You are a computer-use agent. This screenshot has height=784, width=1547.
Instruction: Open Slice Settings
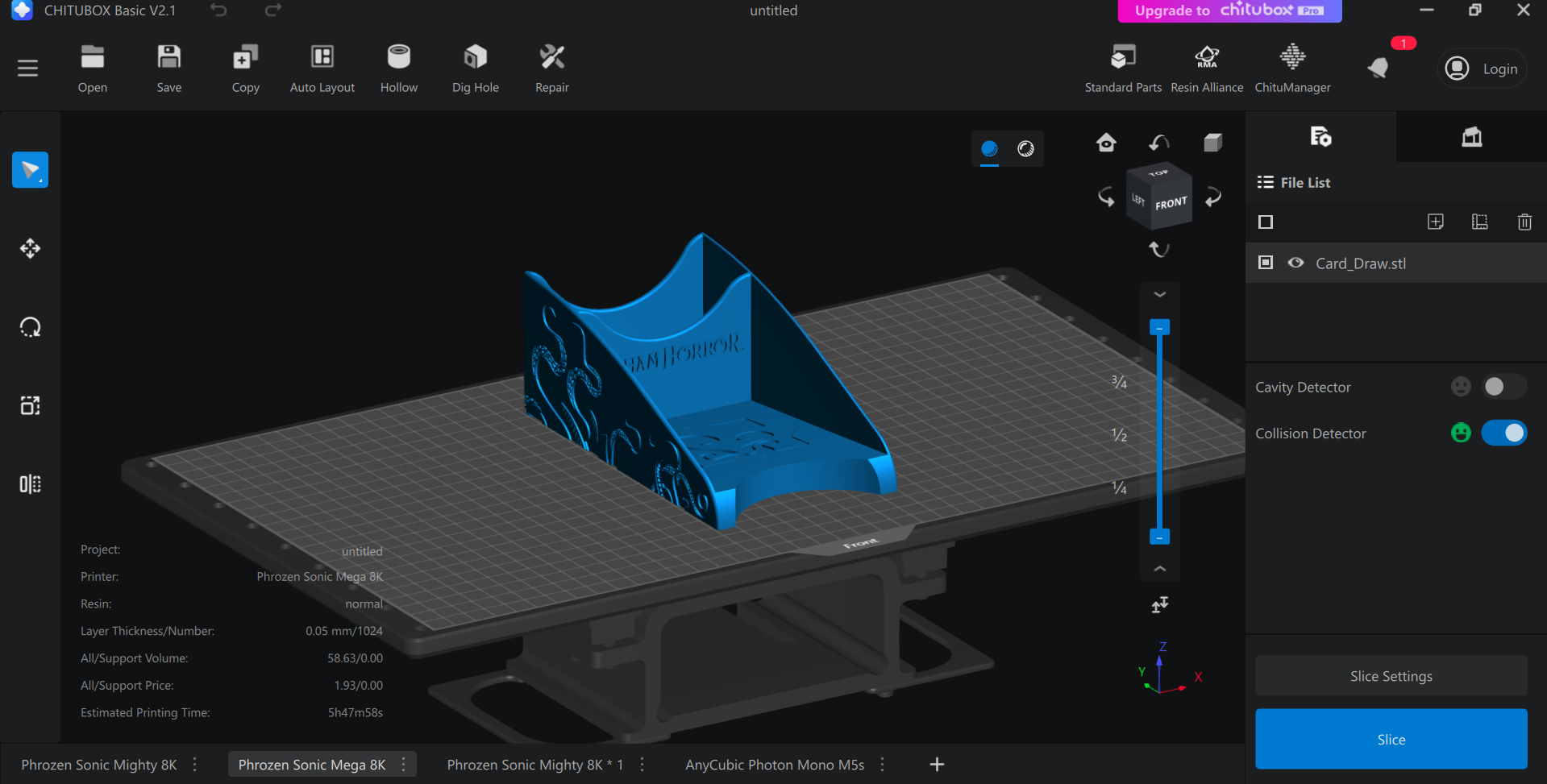click(1391, 676)
